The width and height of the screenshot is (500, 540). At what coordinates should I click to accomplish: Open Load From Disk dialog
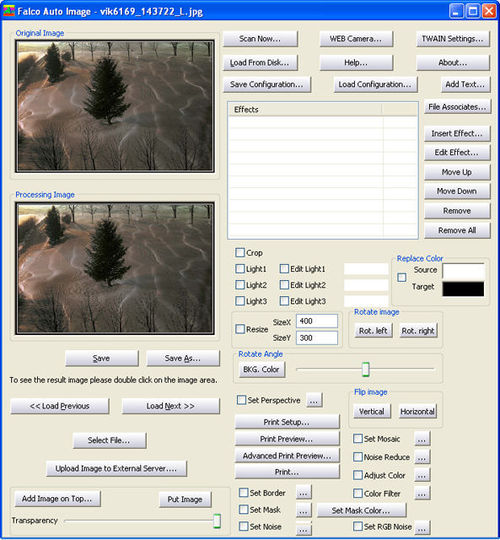tap(260, 63)
